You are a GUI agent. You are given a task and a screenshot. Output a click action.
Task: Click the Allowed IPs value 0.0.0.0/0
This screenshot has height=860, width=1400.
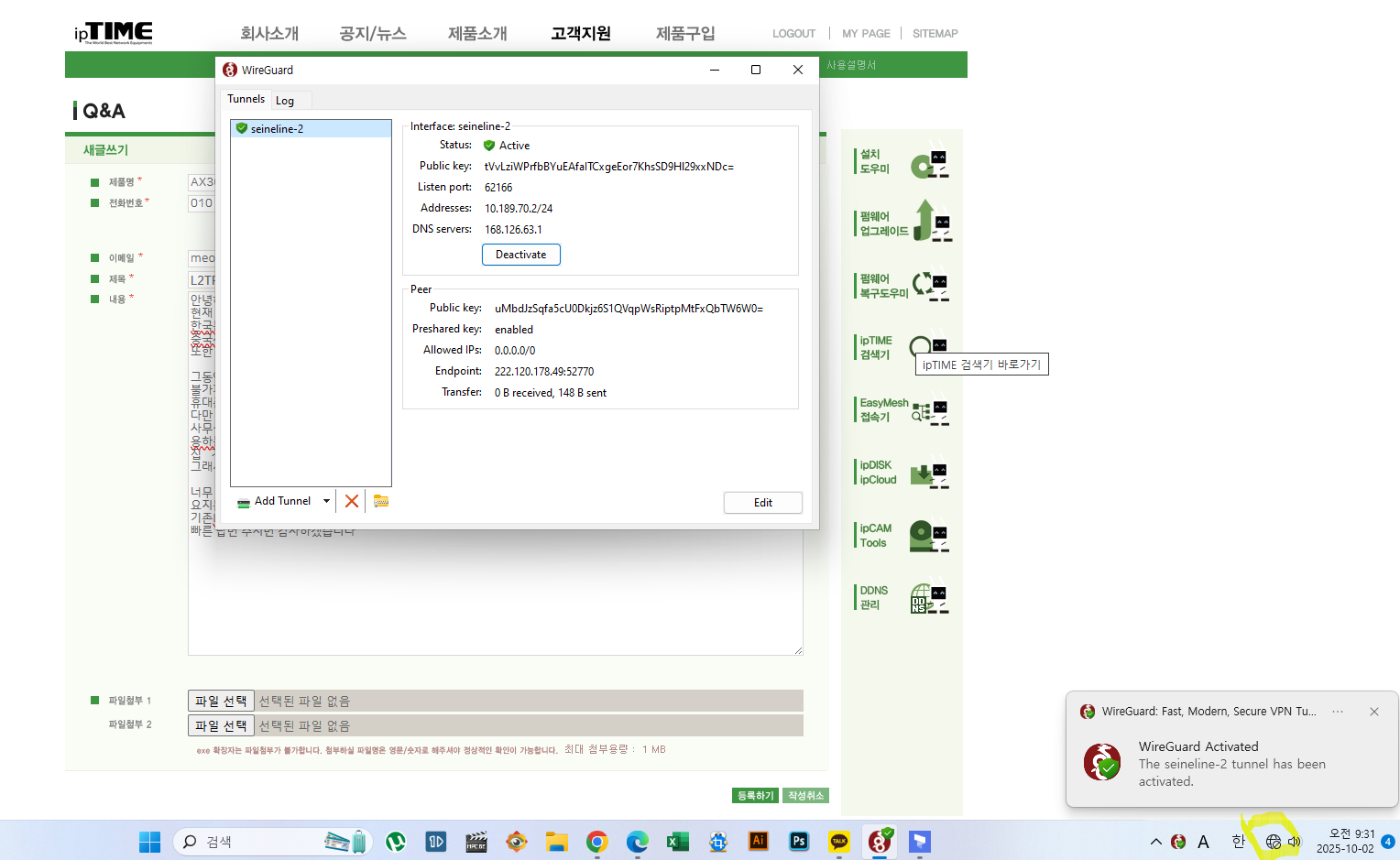point(515,351)
